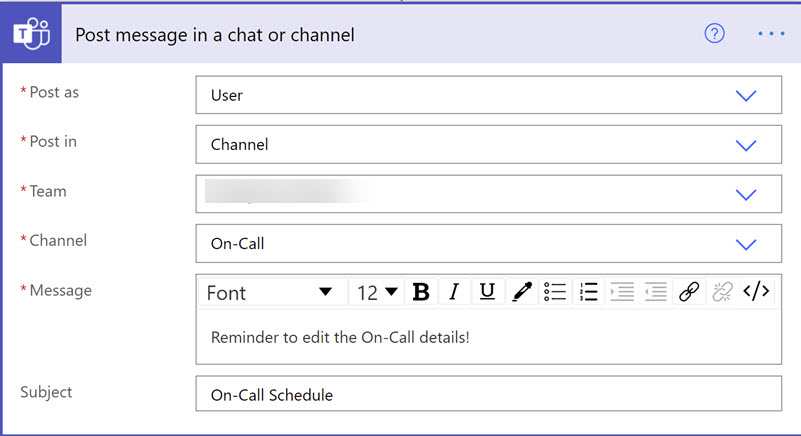Viewport: 801px width, 436px height.
Task: Insert a bulleted list
Action: [x=555, y=292]
